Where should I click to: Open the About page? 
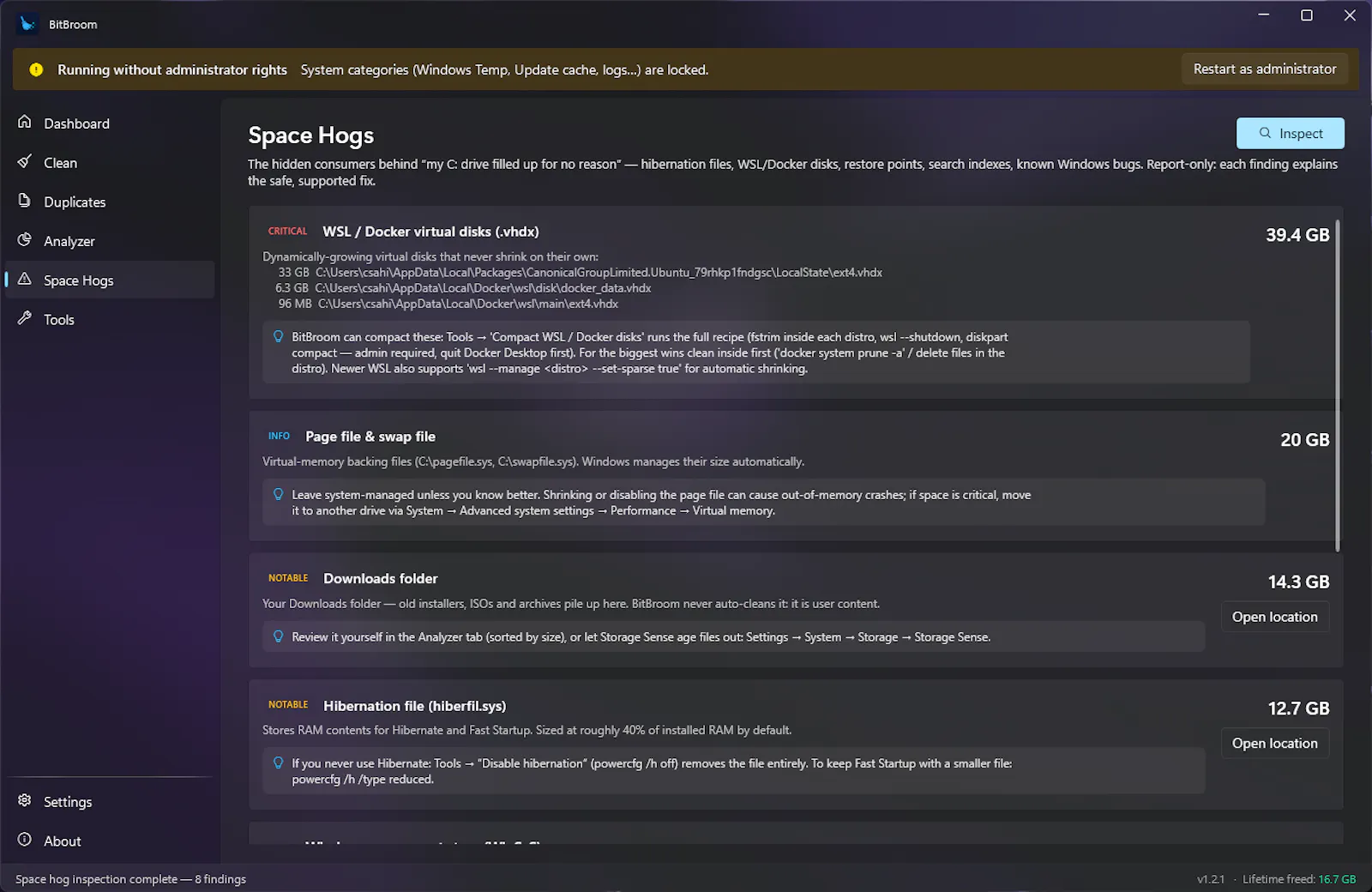point(110,841)
